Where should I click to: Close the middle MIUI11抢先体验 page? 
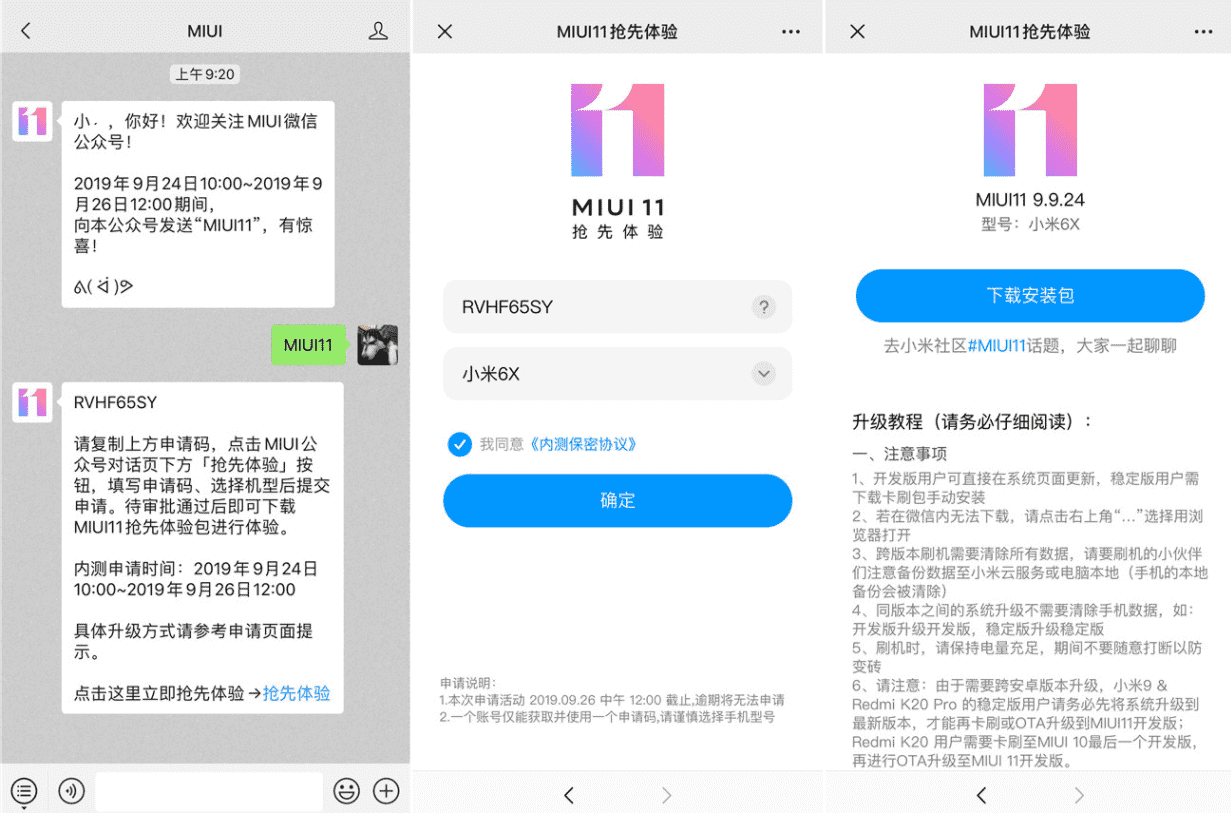point(445,31)
